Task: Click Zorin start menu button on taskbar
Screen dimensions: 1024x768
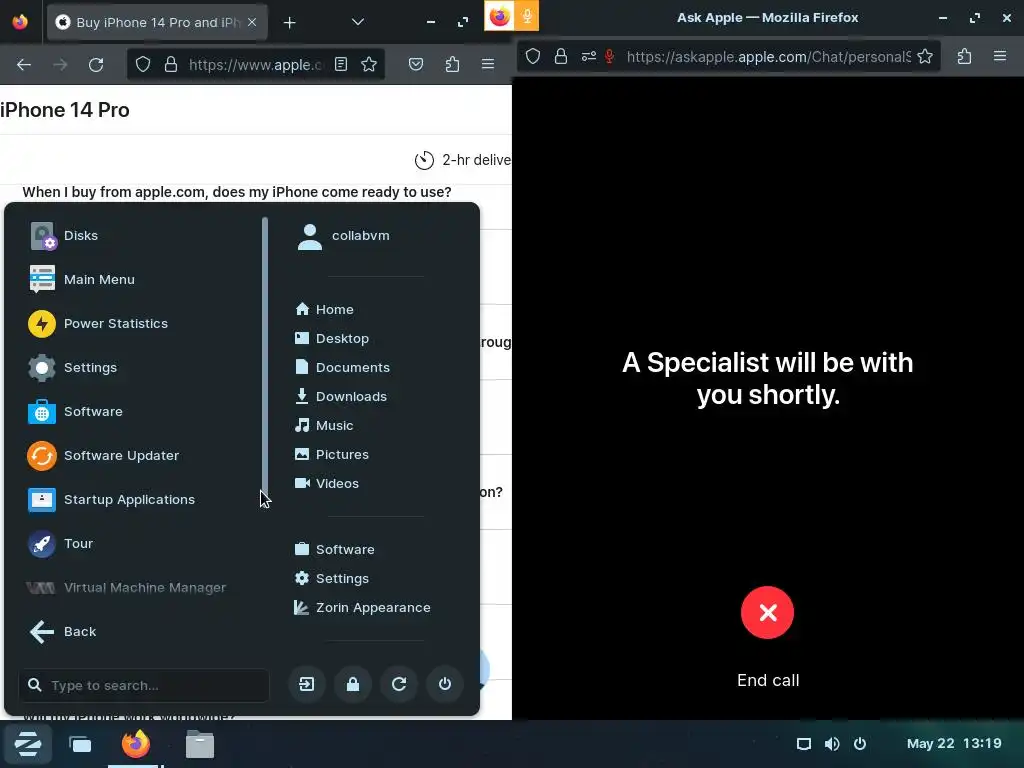Action: point(27,744)
